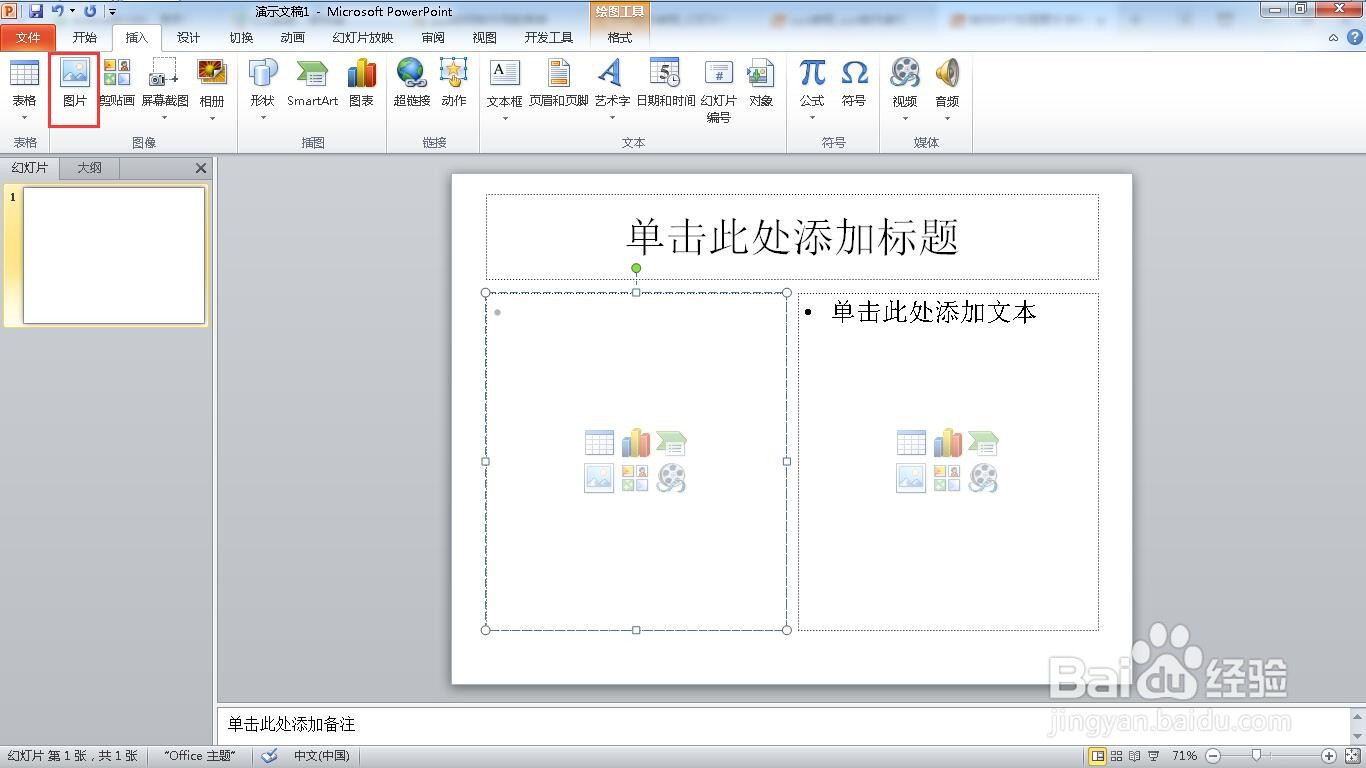Viewport: 1366px width, 768px height.
Task: Click the Action (动作) button
Action: tap(454, 82)
